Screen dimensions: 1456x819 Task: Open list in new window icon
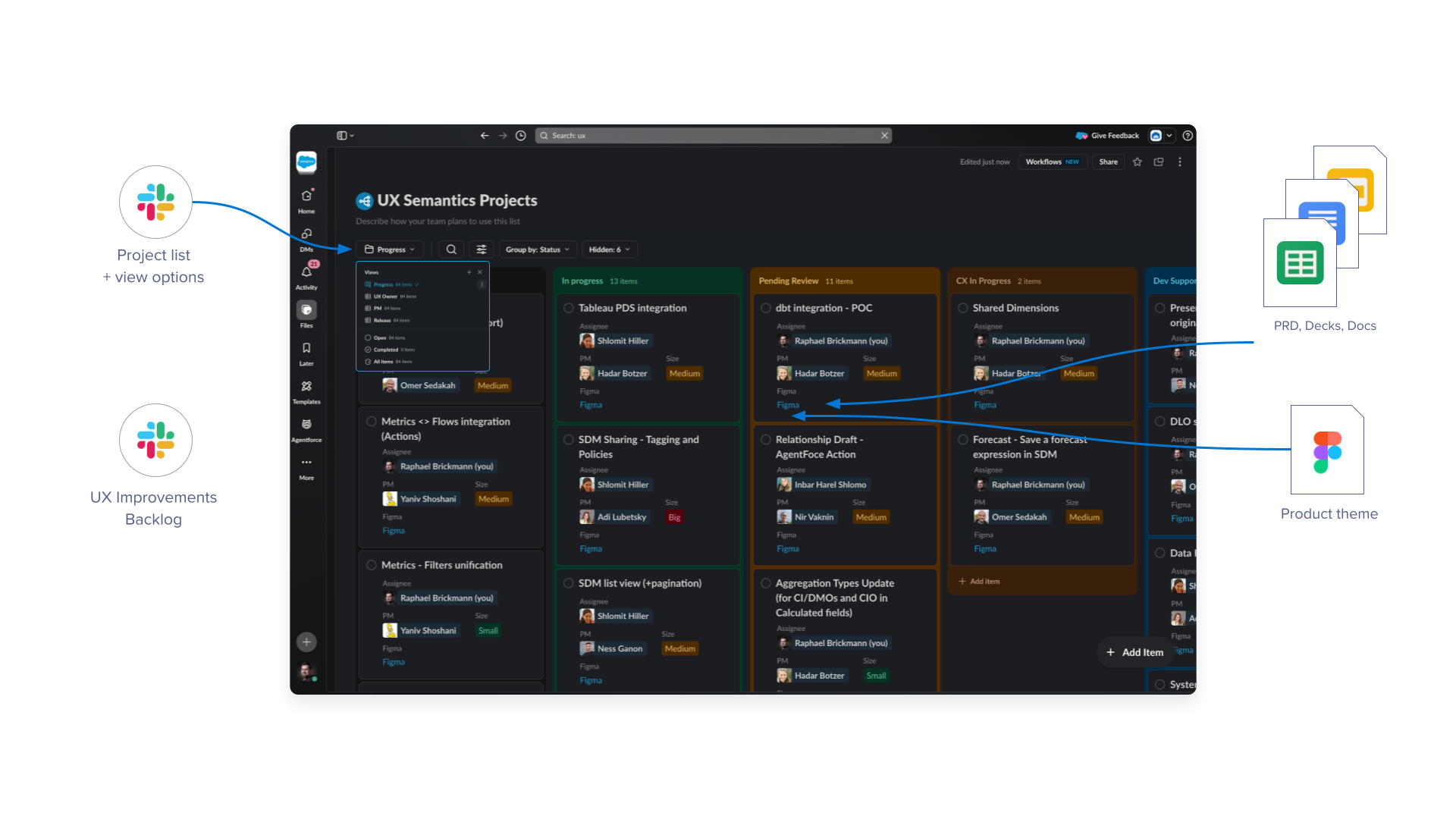tap(1159, 162)
